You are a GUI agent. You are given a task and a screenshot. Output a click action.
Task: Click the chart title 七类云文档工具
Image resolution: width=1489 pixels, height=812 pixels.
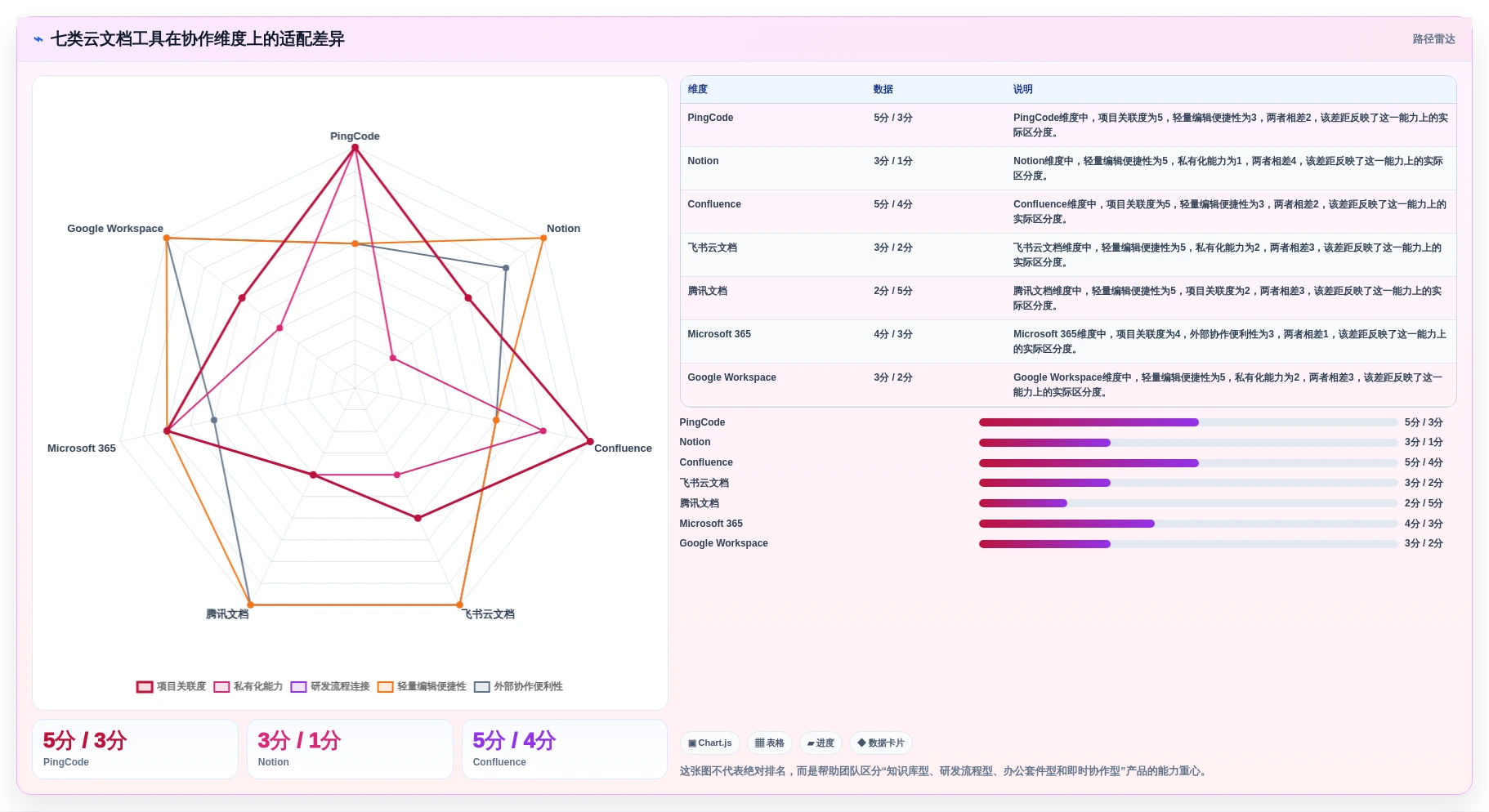(x=197, y=39)
